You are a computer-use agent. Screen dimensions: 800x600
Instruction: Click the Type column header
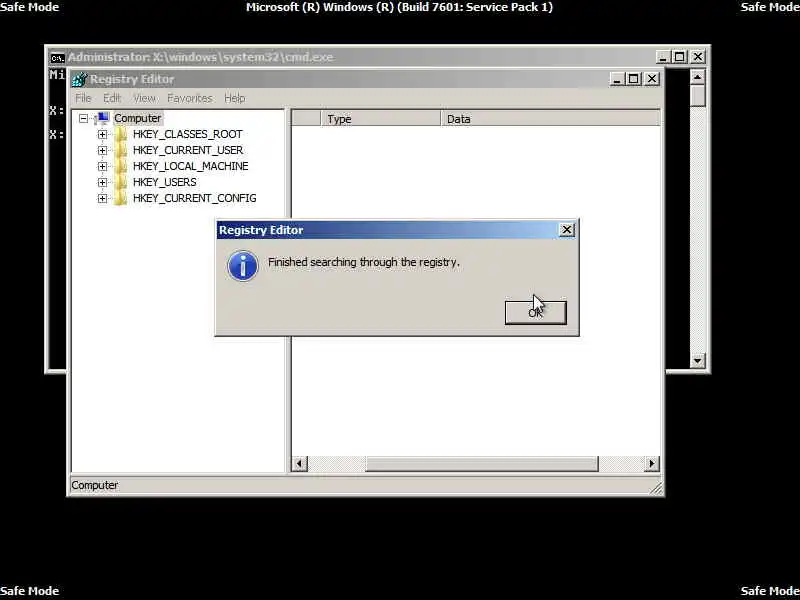click(x=381, y=119)
